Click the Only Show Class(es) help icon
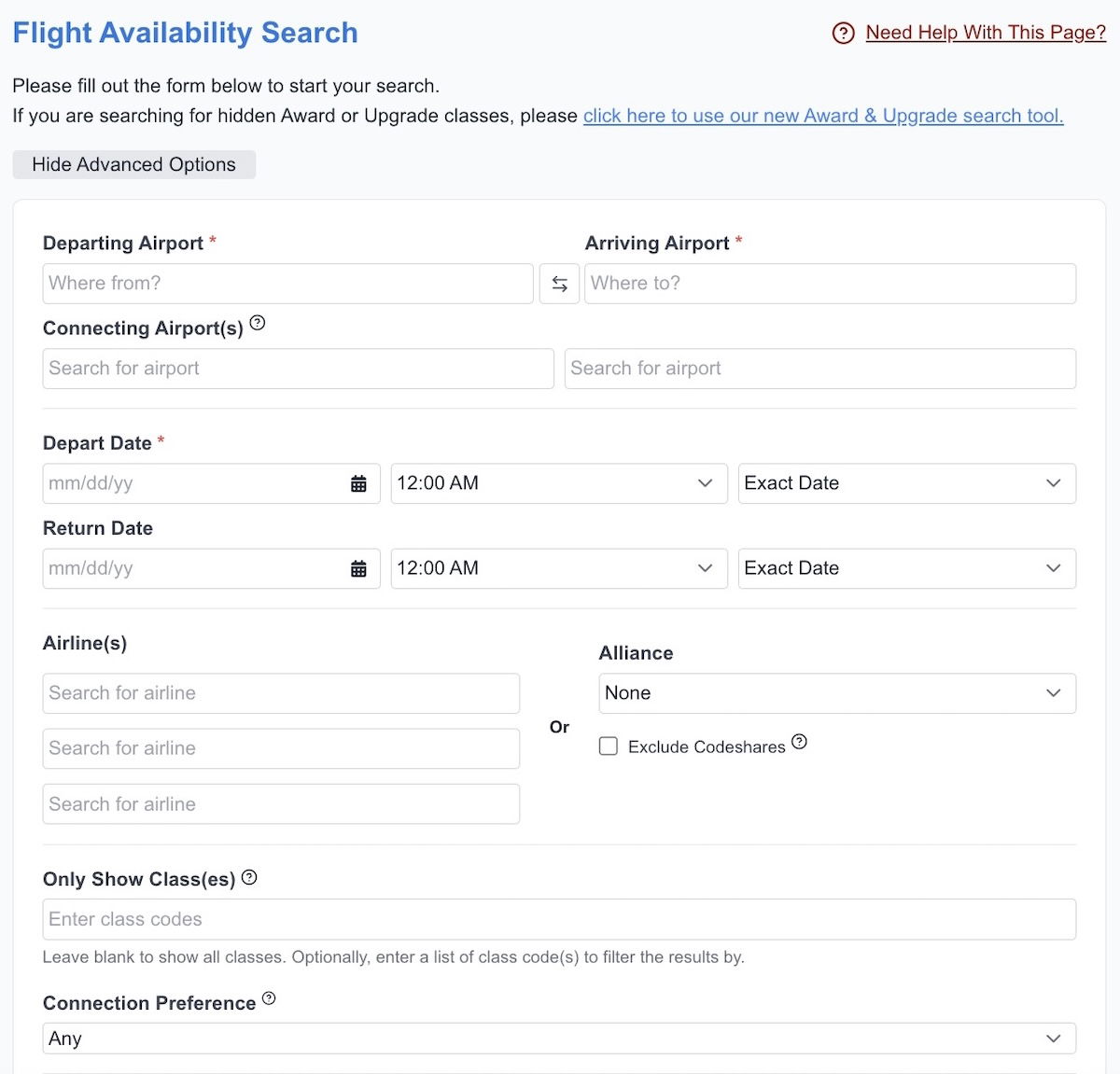The width and height of the screenshot is (1120, 1074). point(249,877)
